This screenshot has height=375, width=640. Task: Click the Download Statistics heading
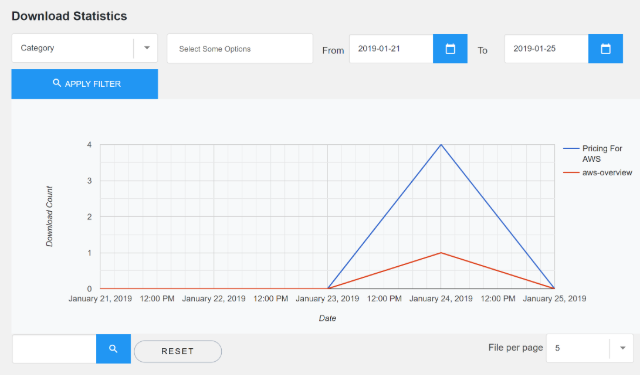pyautogui.click(x=69, y=16)
